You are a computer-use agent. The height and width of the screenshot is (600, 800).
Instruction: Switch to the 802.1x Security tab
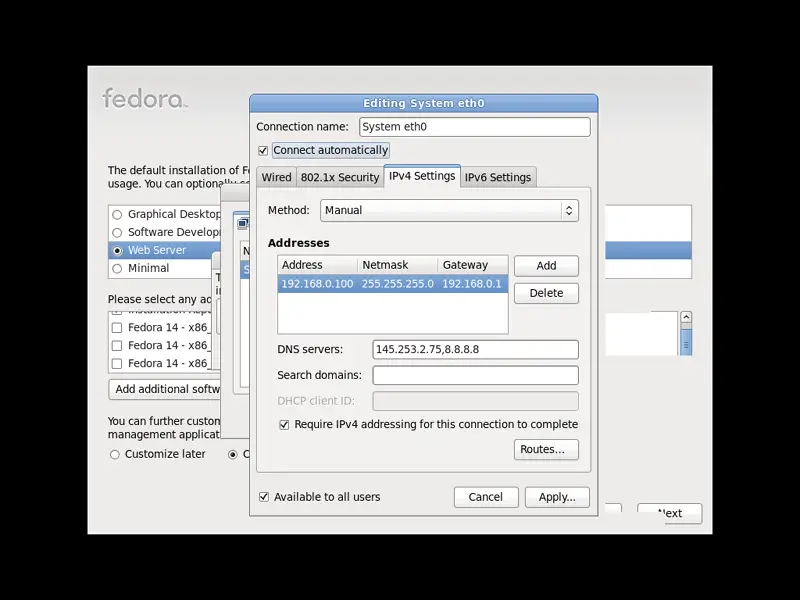pyautogui.click(x=339, y=177)
